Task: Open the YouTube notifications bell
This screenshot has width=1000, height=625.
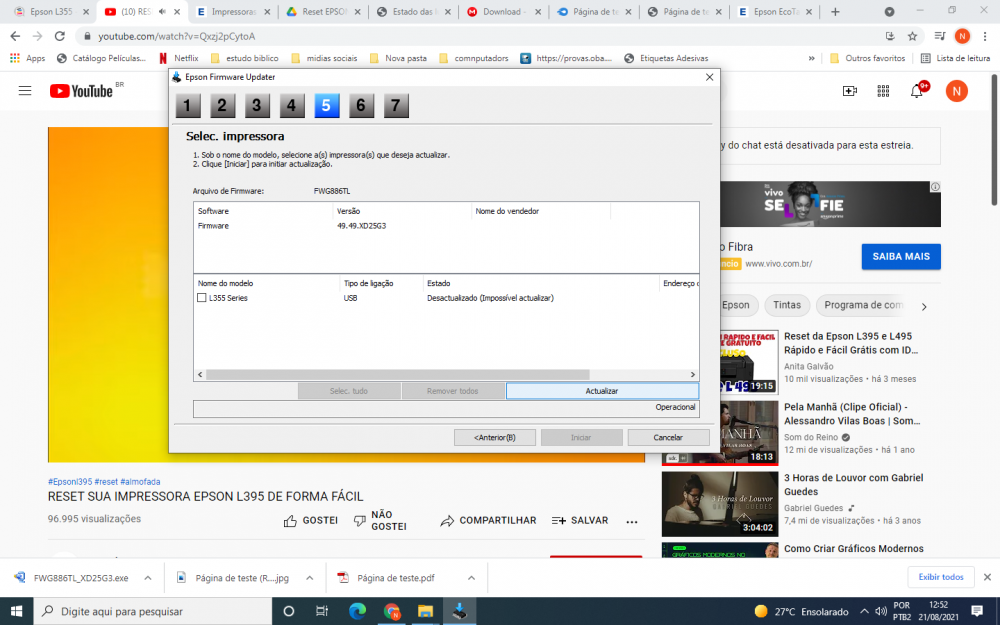Action: [x=916, y=91]
